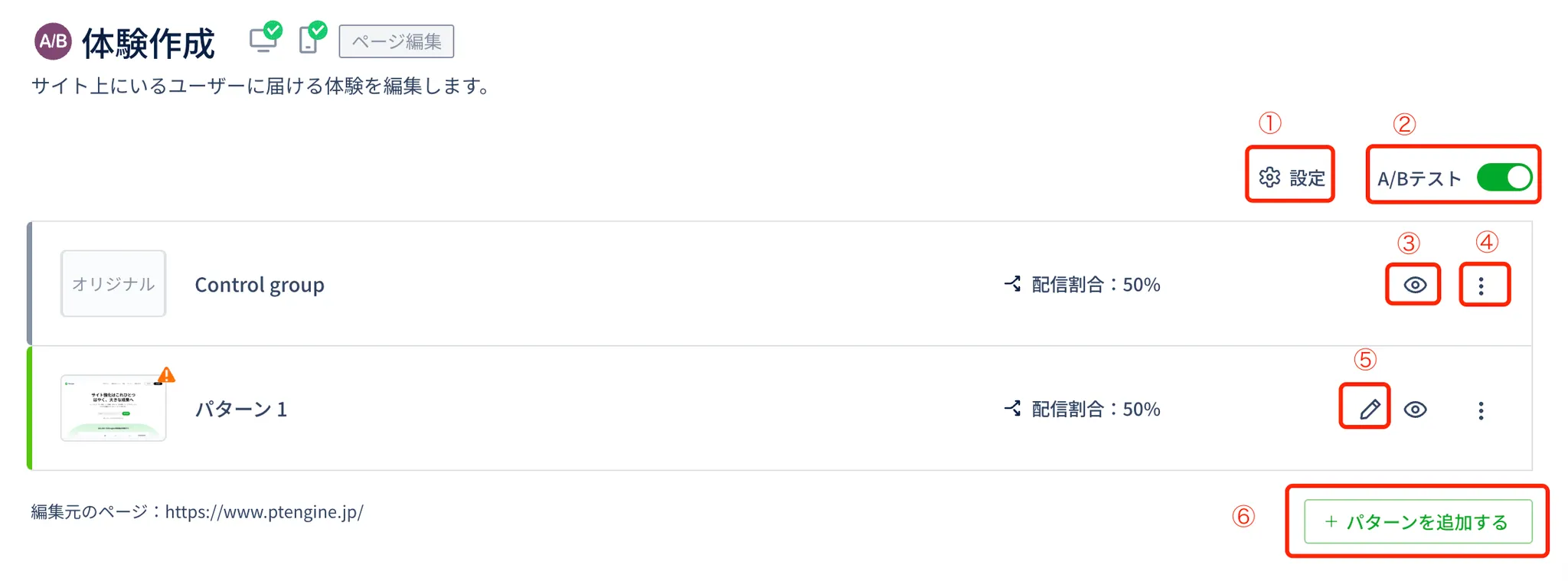
Task: Open the パターン 1 thumbnail
Action: [113, 408]
